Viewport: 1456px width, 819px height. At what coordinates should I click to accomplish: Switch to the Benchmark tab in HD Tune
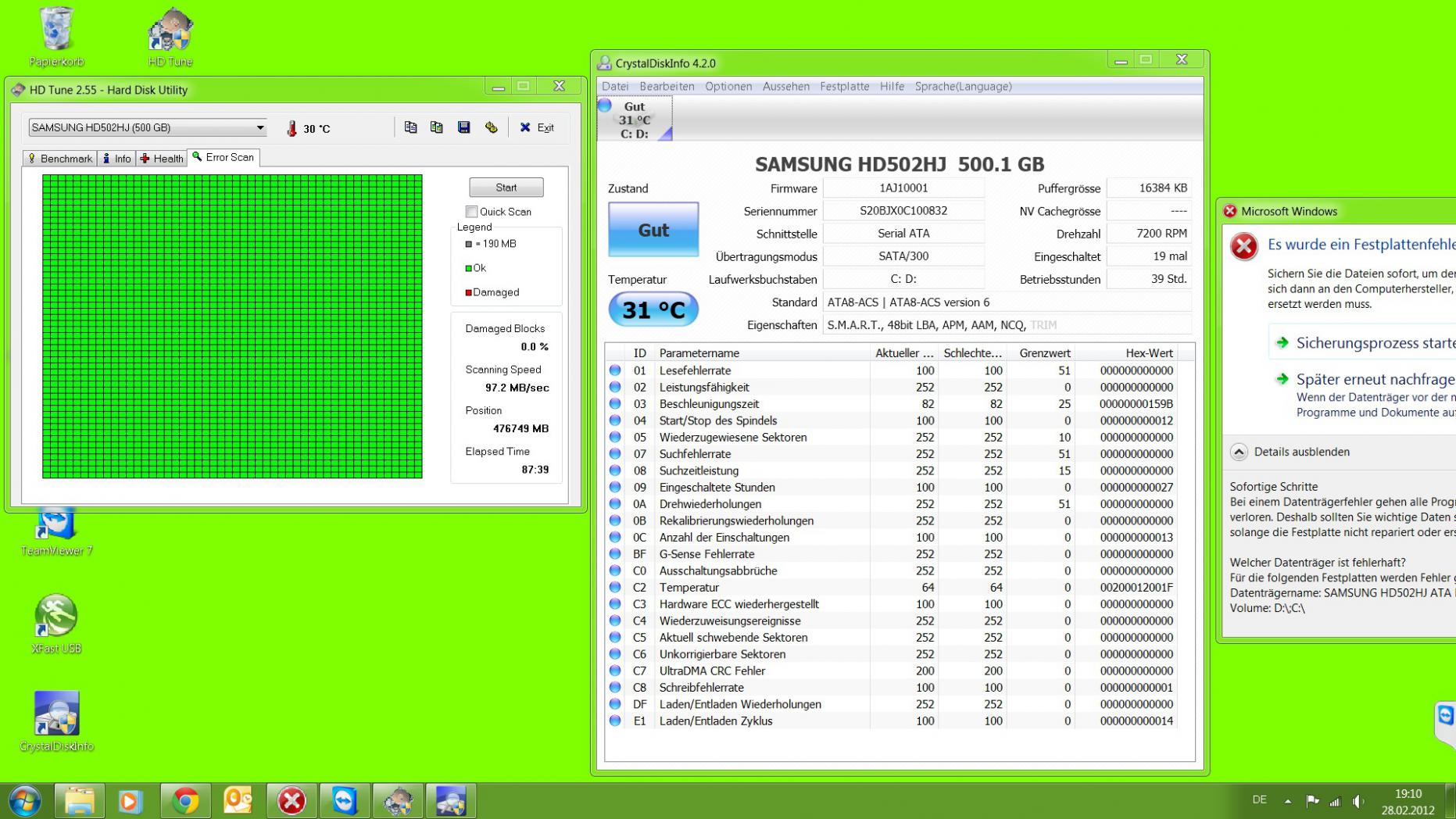coord(59,158)
